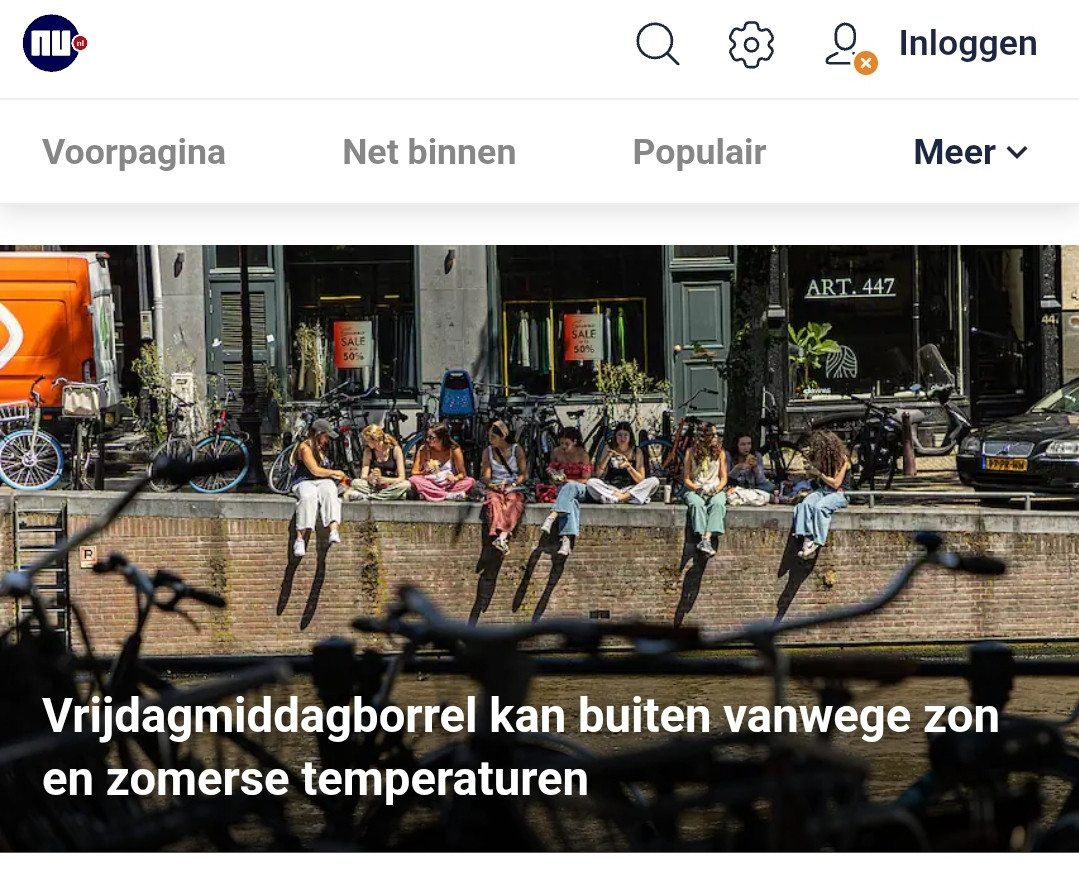Viewport: 1079px width, 887px height.
Task: Click the Inloggen link
Action: coord(968,43)
